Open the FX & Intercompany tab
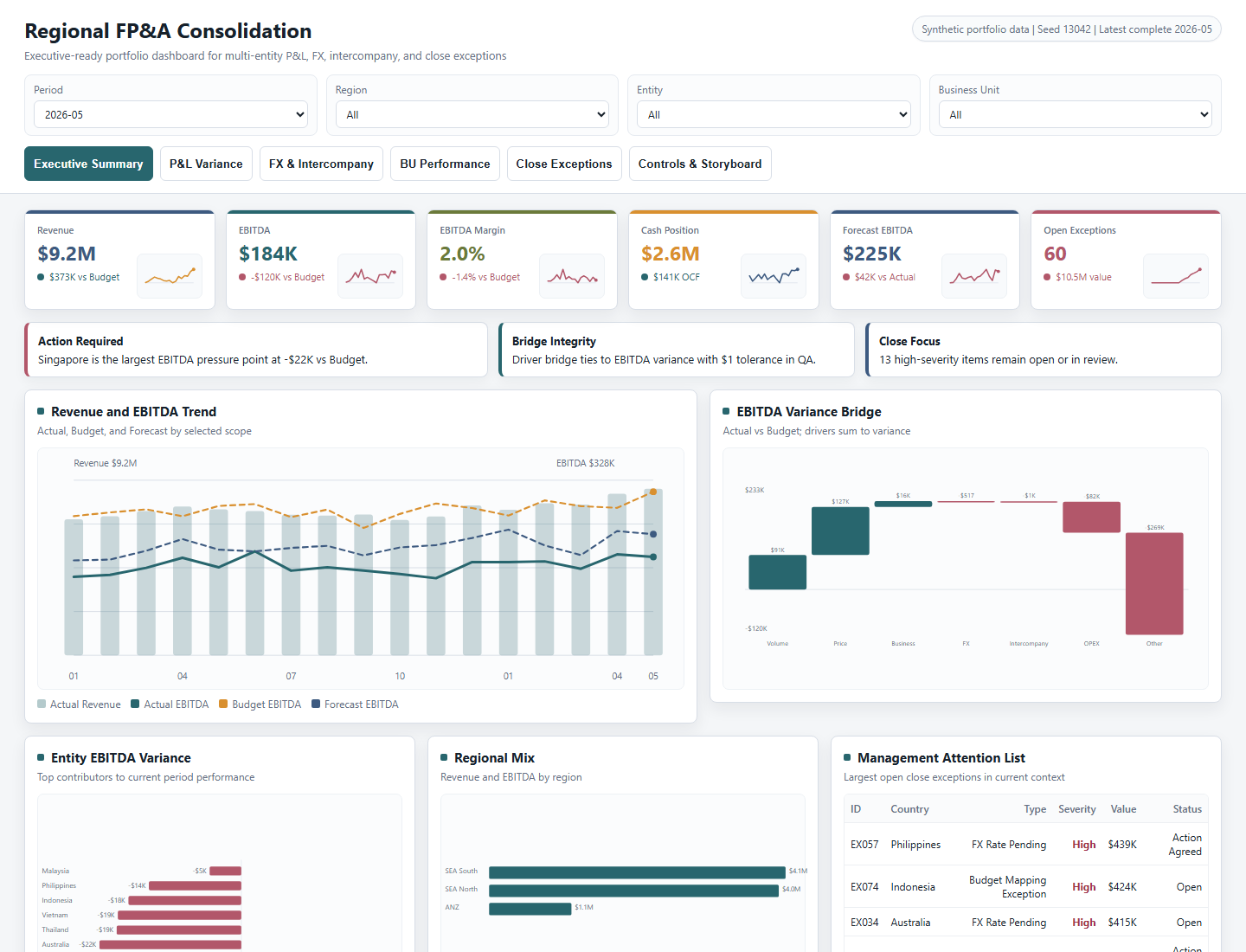This screenshot has height=952, width=1246. [321, 164]
